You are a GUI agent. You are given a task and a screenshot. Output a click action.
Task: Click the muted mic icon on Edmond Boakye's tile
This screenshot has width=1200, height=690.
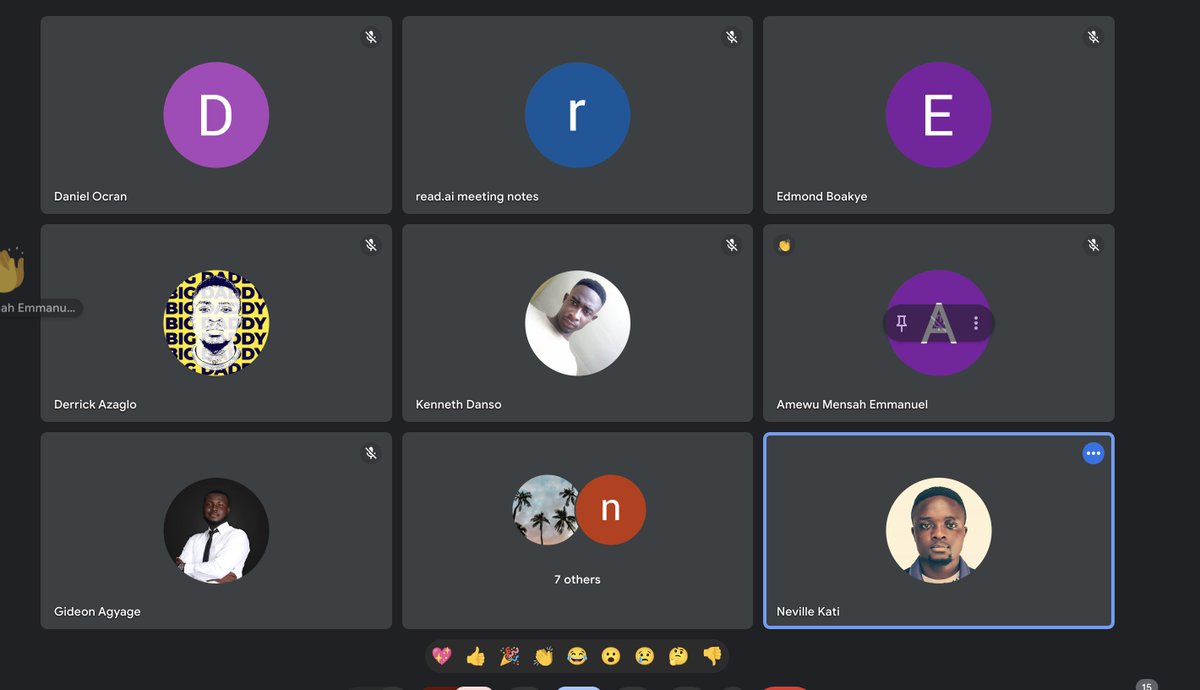[1093, 37]
